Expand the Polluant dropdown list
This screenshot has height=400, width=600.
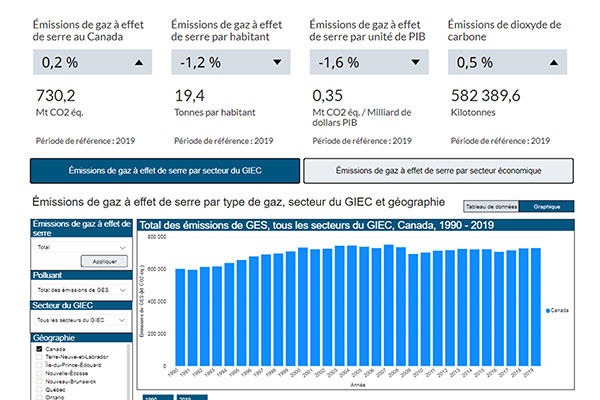click(x=80, y=289)
